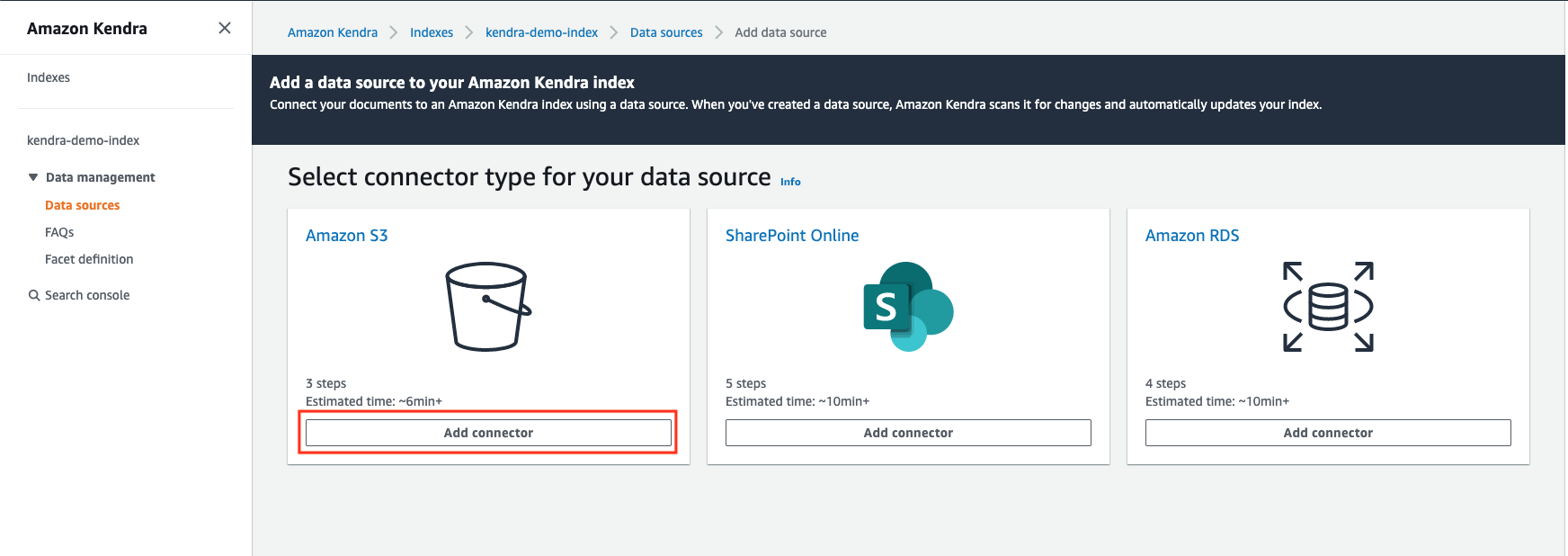Click the Amazon Kendra sidebar title
This screenshot has width=1568, height=556.
[87, 28]
